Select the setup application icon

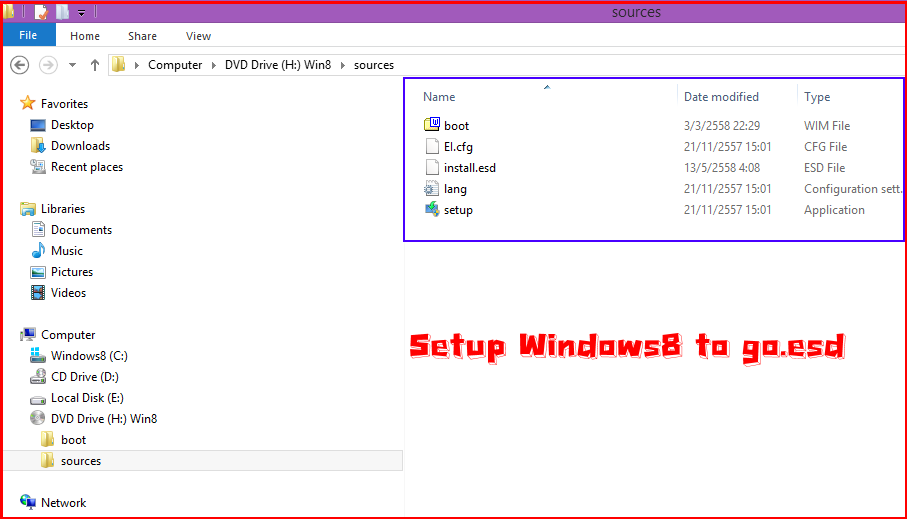432,209
